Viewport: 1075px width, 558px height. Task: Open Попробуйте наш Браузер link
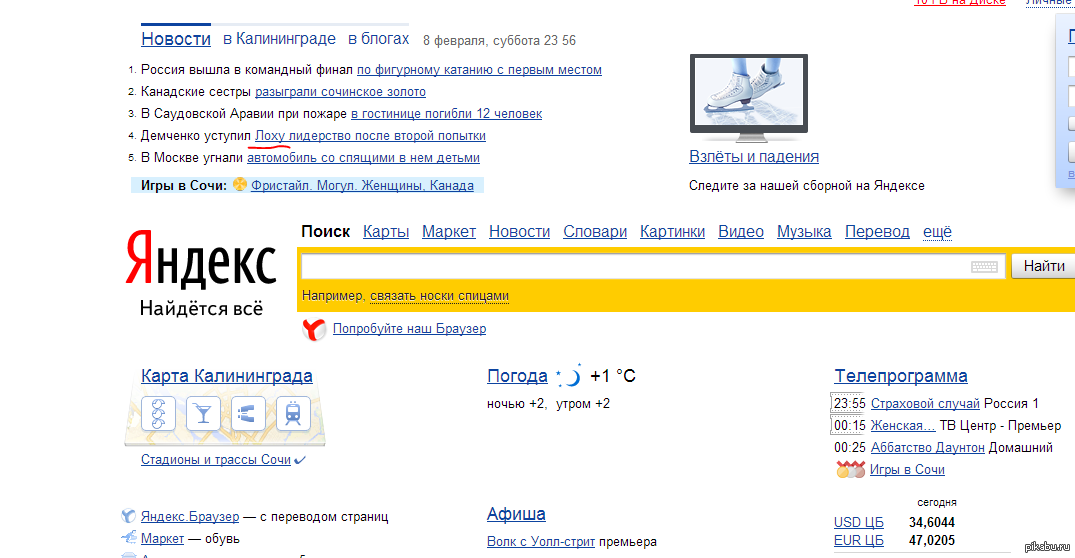coord(409,328)
